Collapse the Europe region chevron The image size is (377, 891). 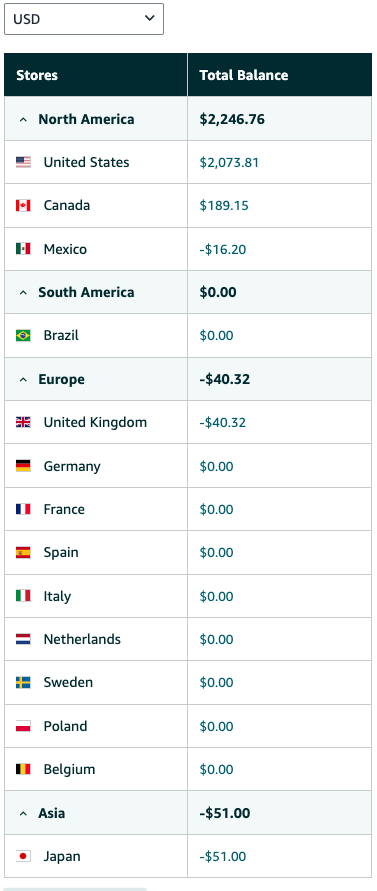click(23, 380)
